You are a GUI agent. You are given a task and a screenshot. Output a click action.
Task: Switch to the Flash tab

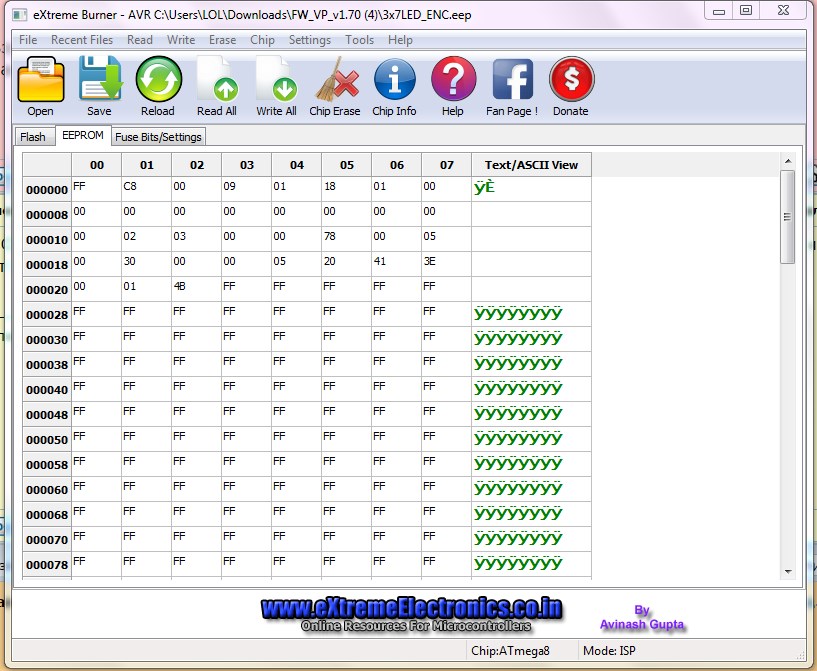[x=33, y=137]
